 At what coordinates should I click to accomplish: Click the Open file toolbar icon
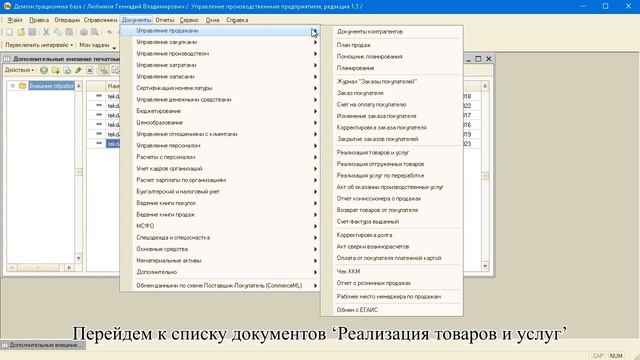pyautogui.click(x=20, y=32)
